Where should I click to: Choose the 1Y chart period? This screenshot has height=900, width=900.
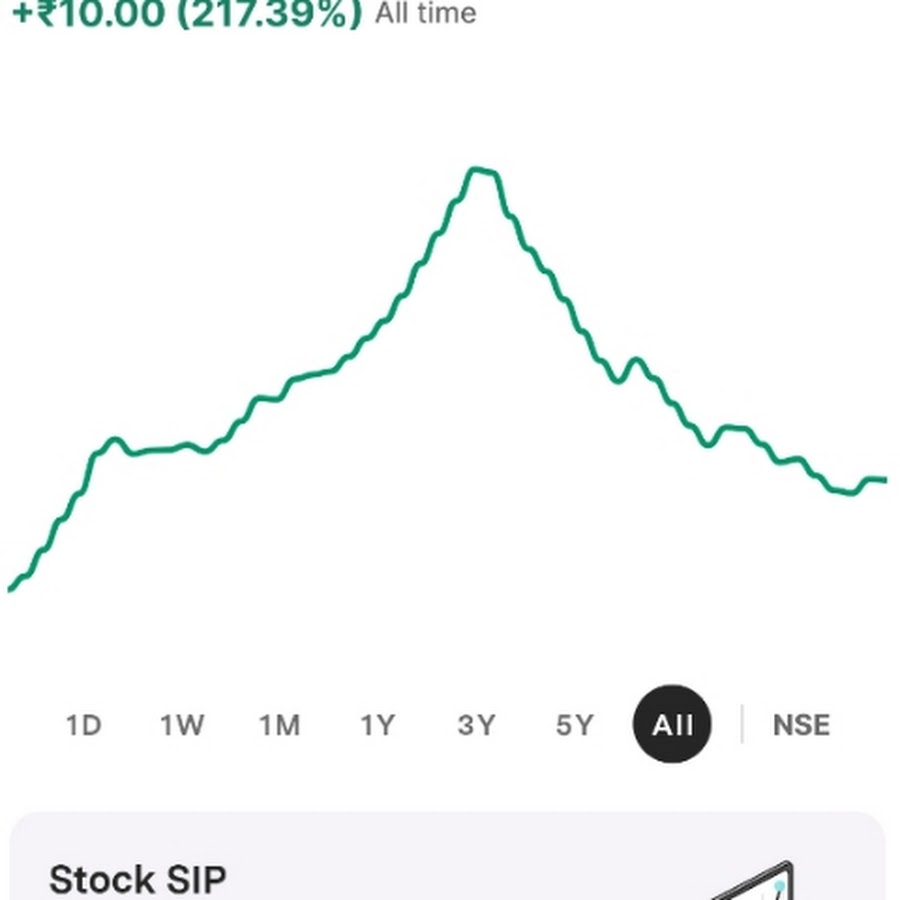[x=378, y=725]
